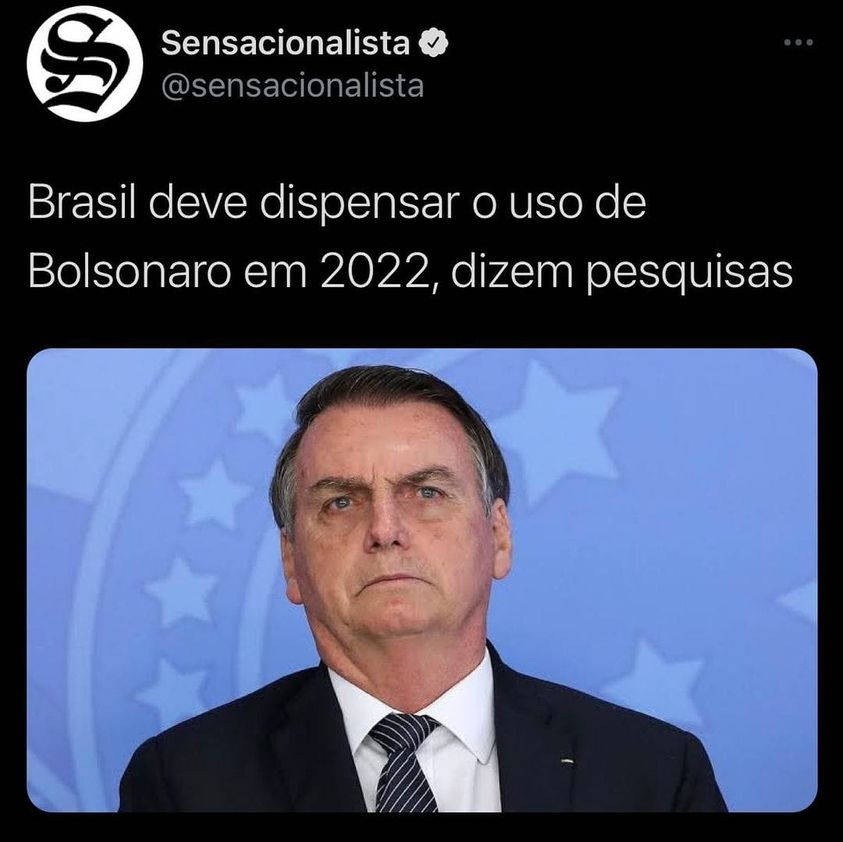Open the Sensacionalista display name link
The height and width of the screenshot is (842, 843).
[x=285, y=43]
